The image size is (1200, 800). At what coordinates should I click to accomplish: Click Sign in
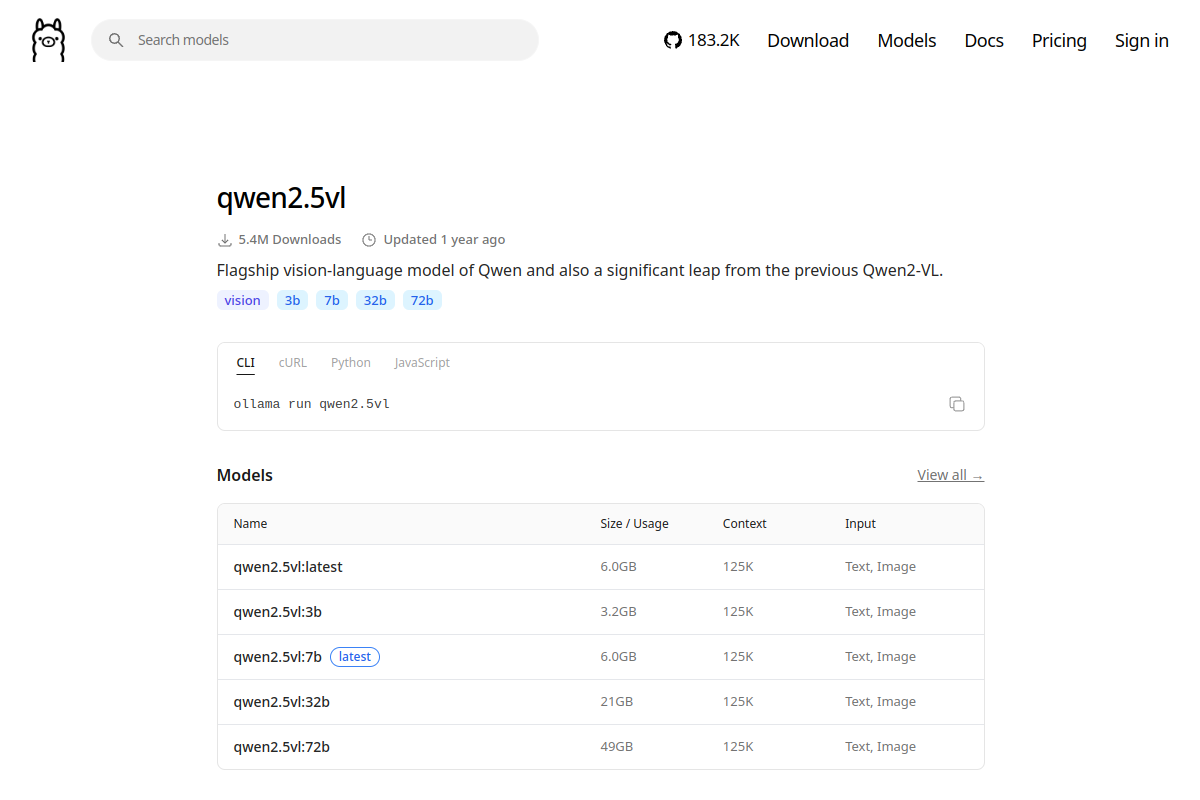tap(1142, 40)
